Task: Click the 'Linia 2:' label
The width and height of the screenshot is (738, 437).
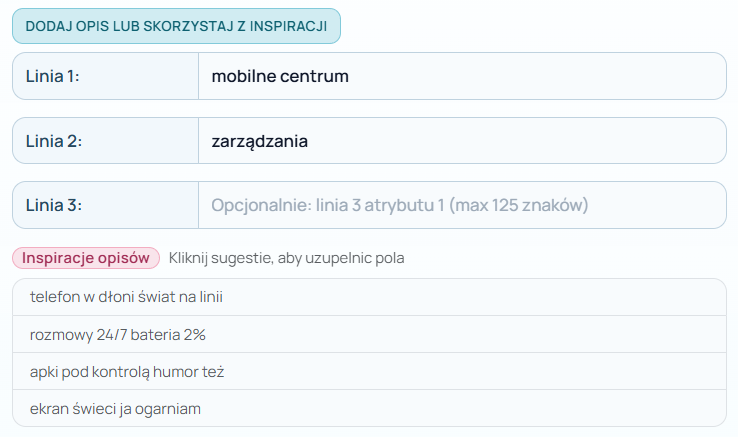Action: coord(53,141)
